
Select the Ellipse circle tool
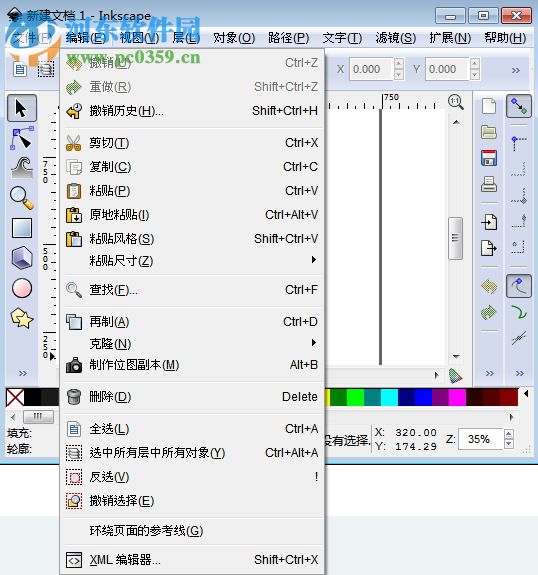[x=22, y=288]
